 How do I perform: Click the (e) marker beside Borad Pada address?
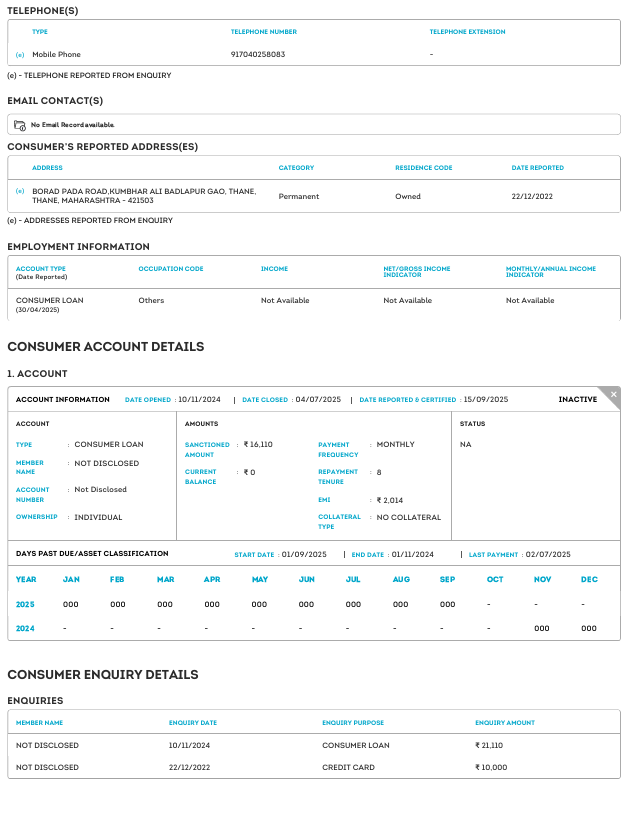click(20, 190)
